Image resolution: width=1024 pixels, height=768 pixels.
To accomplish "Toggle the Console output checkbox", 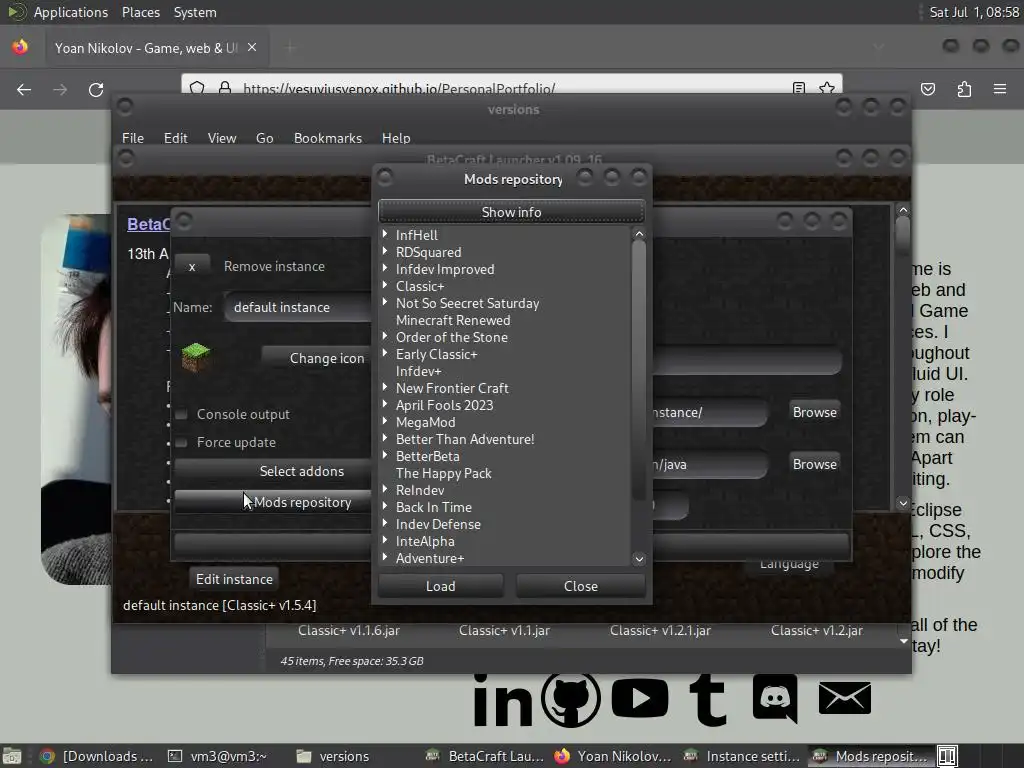I will point(182,415).
